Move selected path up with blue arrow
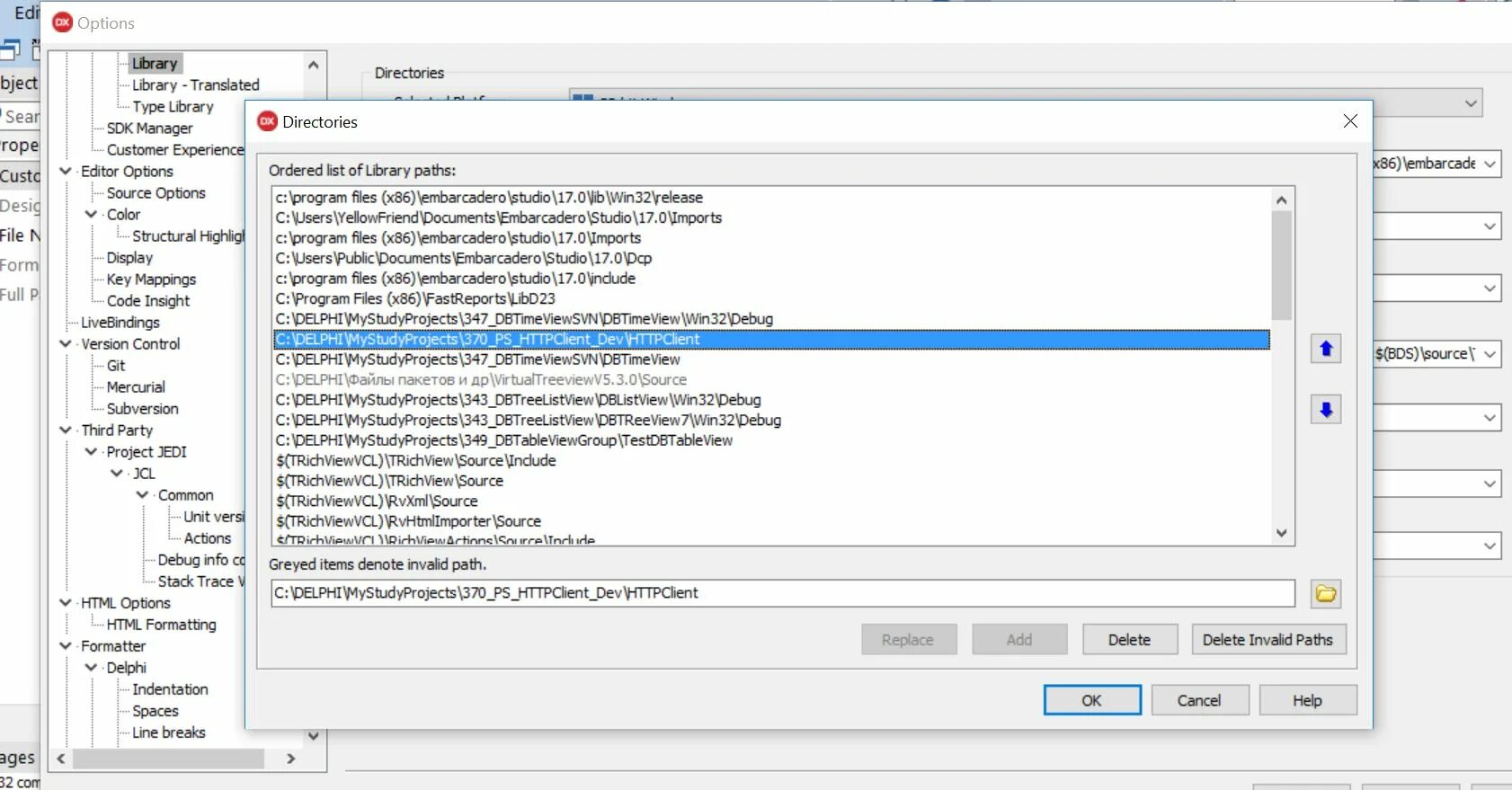Screen dimensions: 1512x790 click(x=1326, y=349)
